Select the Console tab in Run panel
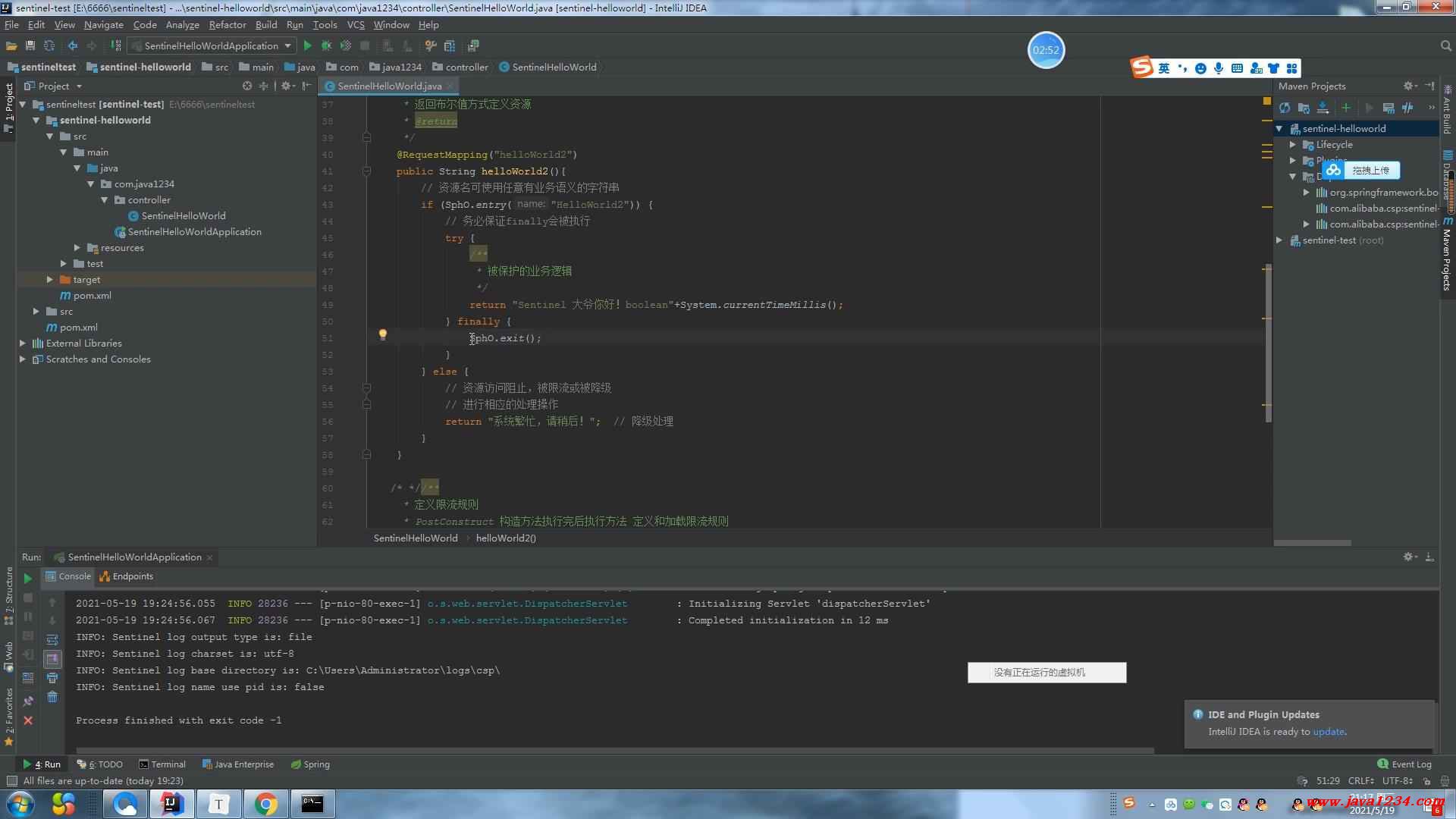Screen dimensions: 1456x819 68,576
